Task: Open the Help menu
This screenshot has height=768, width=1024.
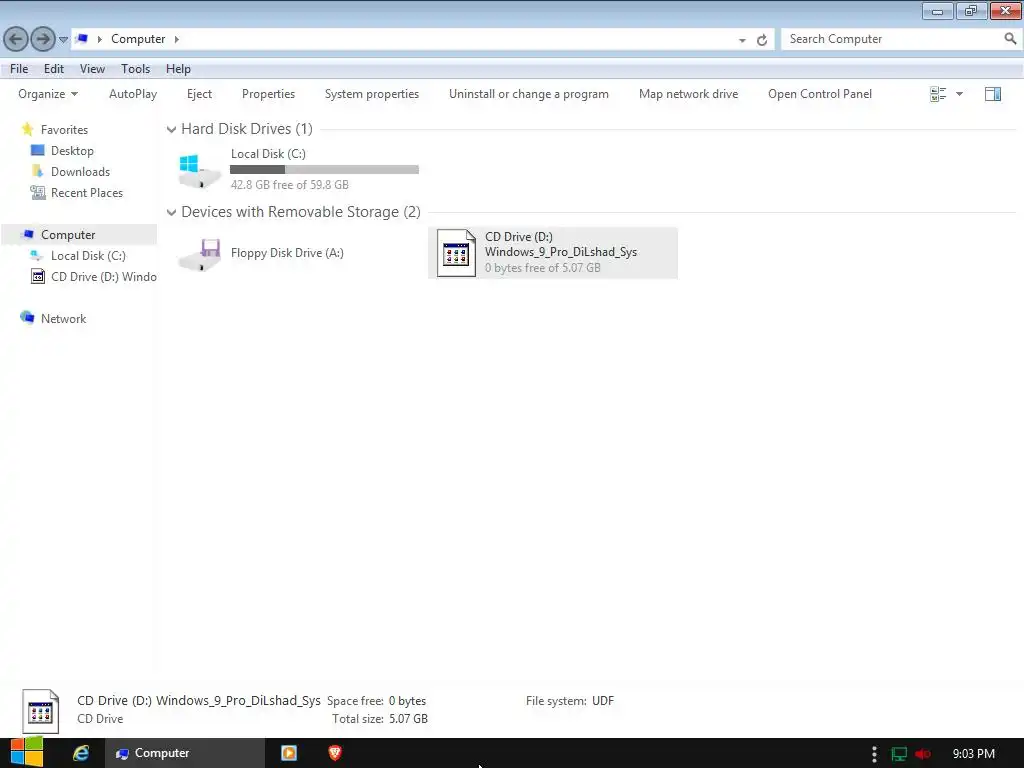Action: click(x=178, y=69)
